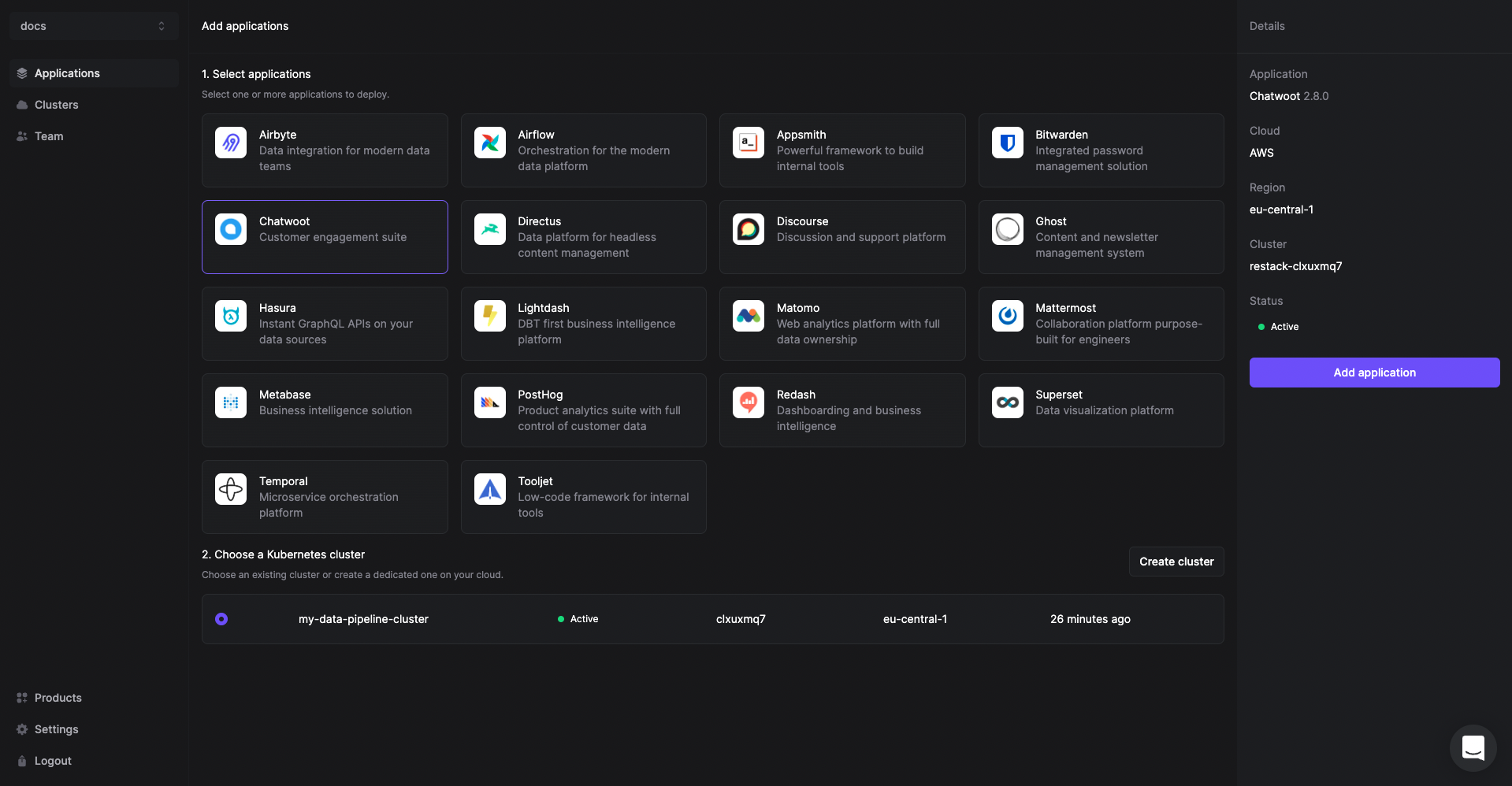Click the Matomo logo icon

pos(749,316)
